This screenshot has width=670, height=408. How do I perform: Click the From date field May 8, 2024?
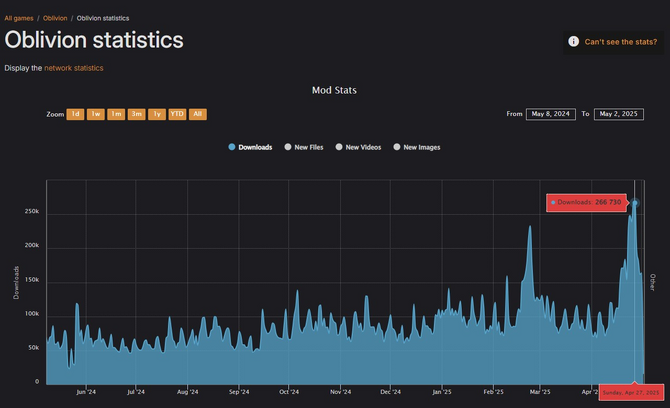point(550,114)
